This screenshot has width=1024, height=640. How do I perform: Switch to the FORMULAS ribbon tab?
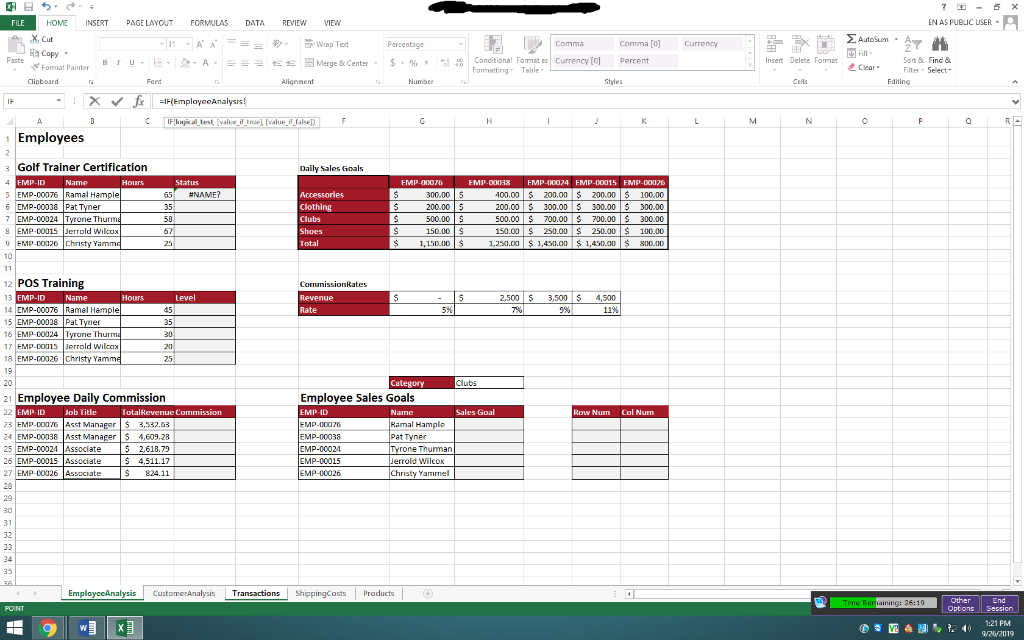tap(208, 22)
